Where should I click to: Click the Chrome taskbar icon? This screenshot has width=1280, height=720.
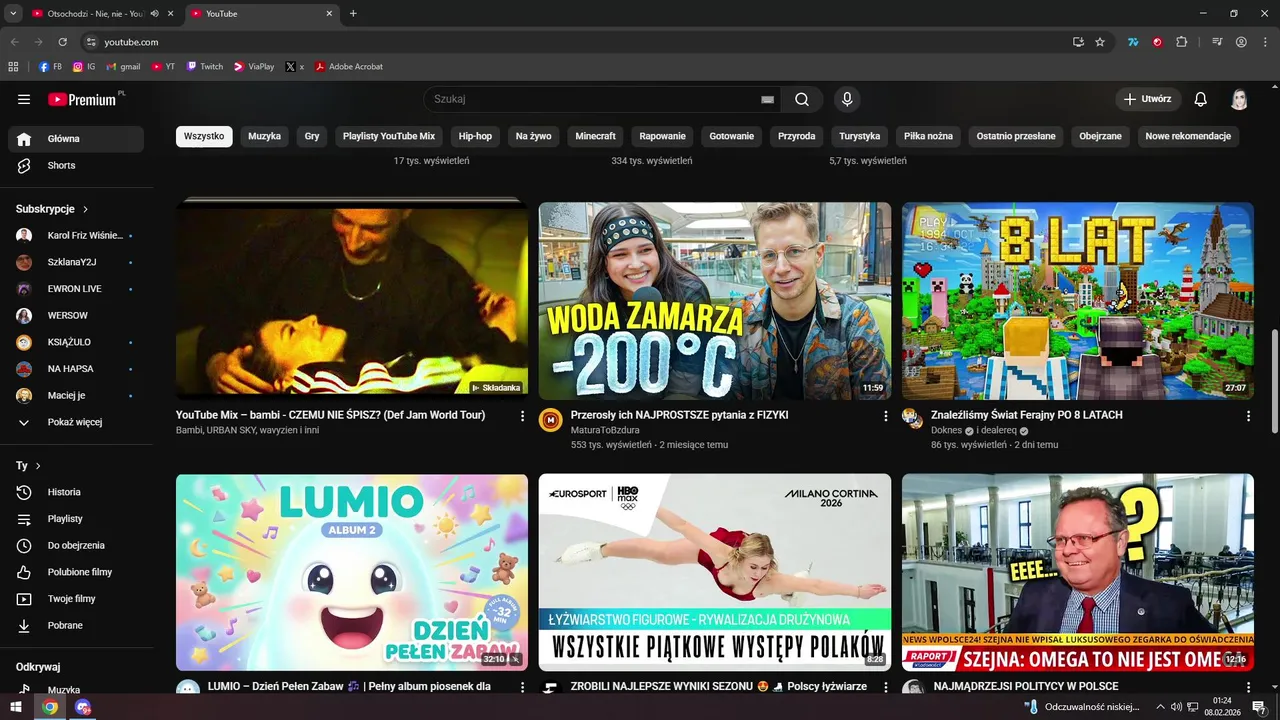(50, 707)
